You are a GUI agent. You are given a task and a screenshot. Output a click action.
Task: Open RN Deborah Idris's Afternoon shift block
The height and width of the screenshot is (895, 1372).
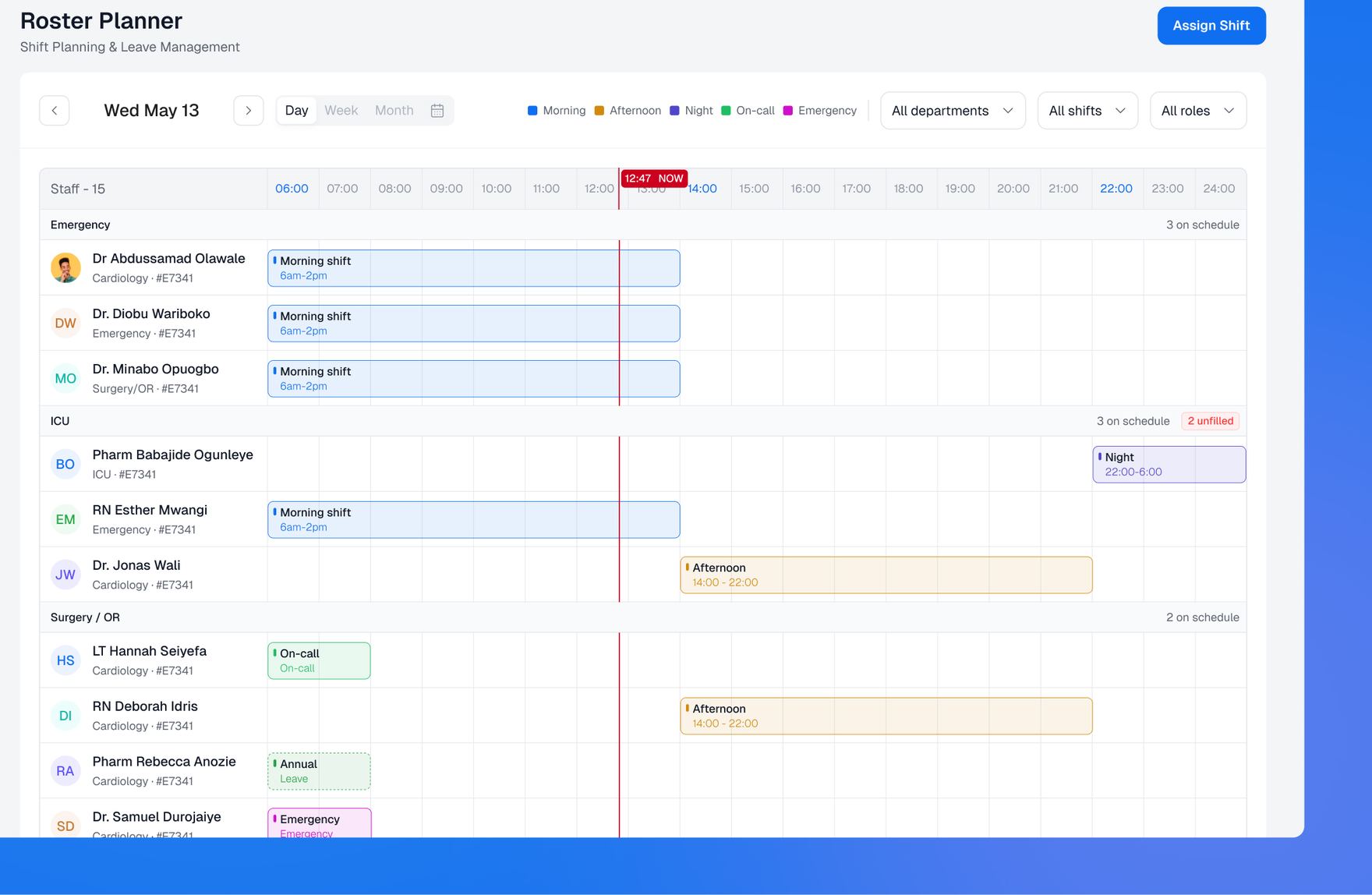(886, 716)
